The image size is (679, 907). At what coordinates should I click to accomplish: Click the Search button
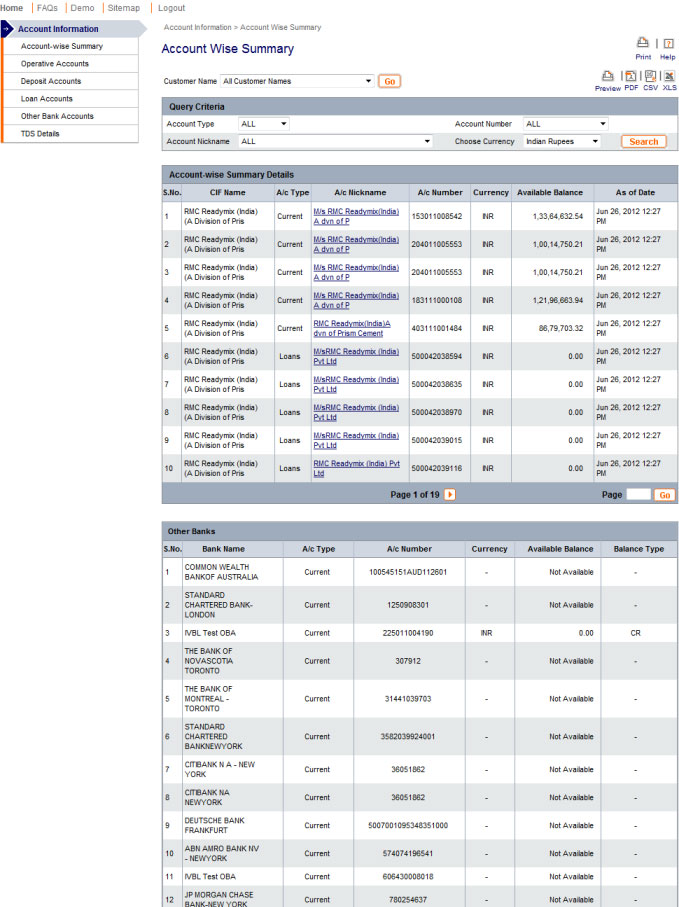644,142
